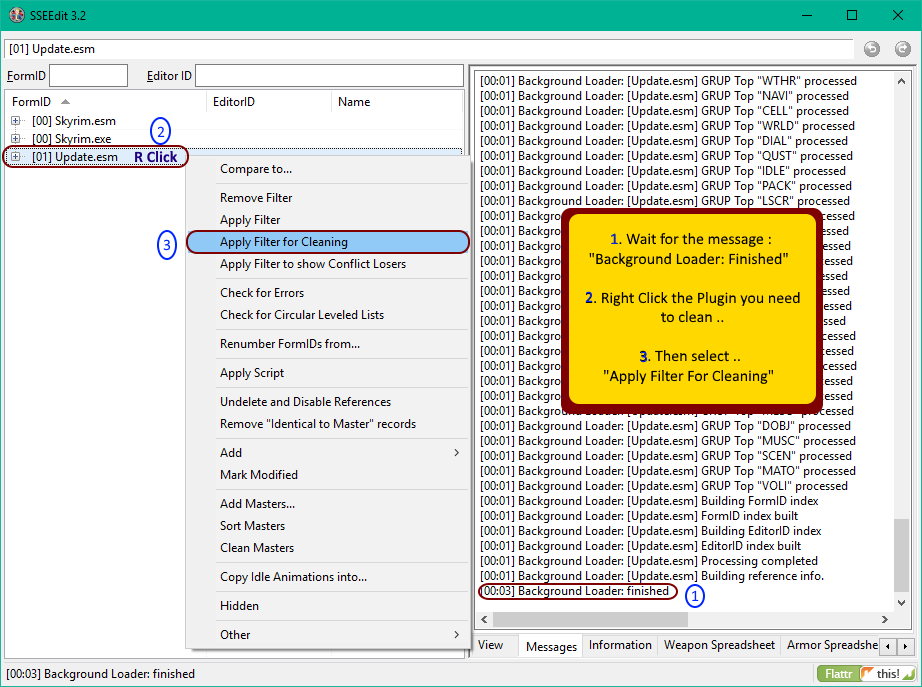Click log line 'Building reference info.'

652,576
